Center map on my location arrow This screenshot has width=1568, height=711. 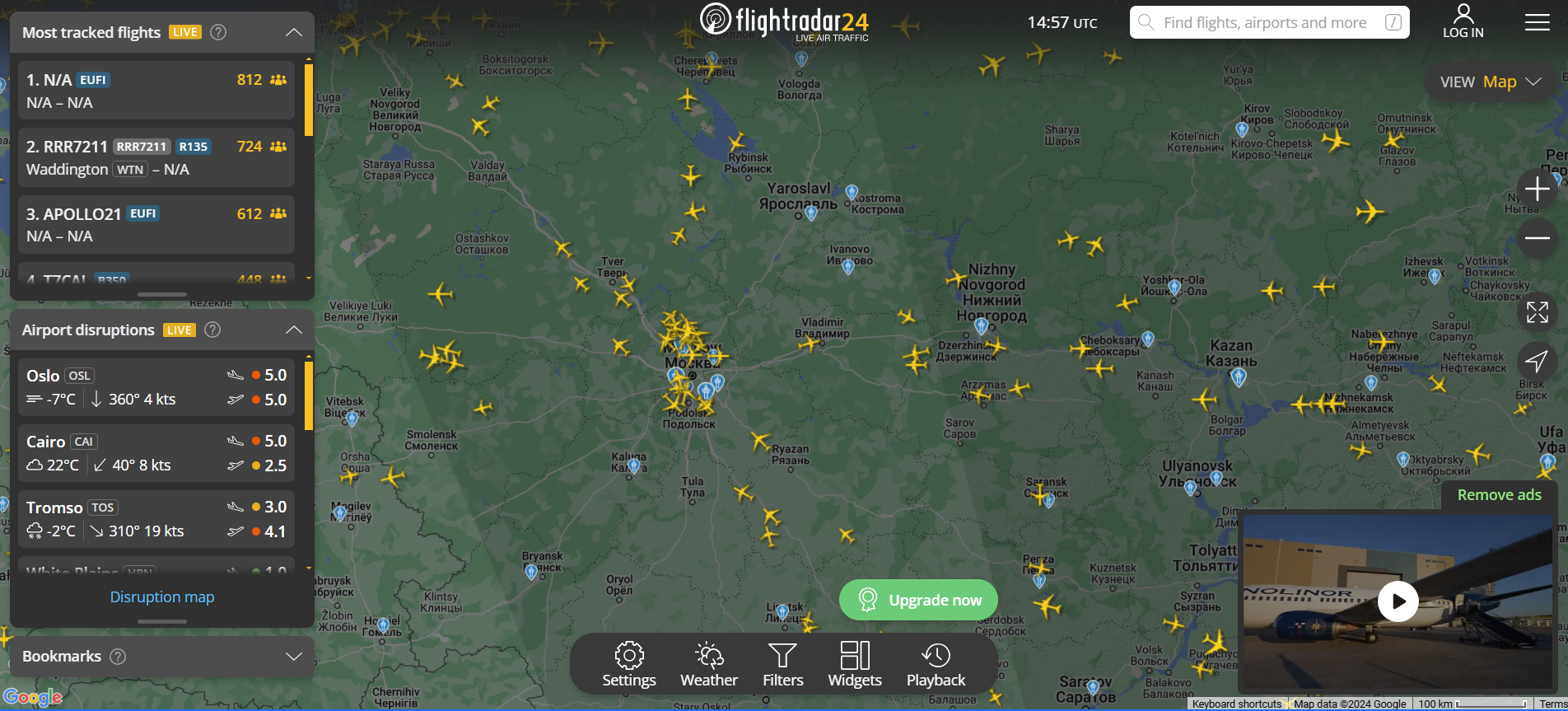(x=1537, y=361)
